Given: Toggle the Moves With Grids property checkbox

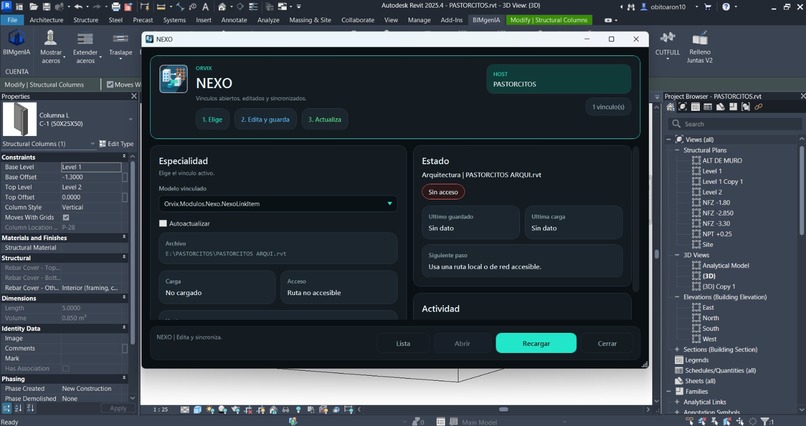Looking at the screenshot, I should point(66,217).
